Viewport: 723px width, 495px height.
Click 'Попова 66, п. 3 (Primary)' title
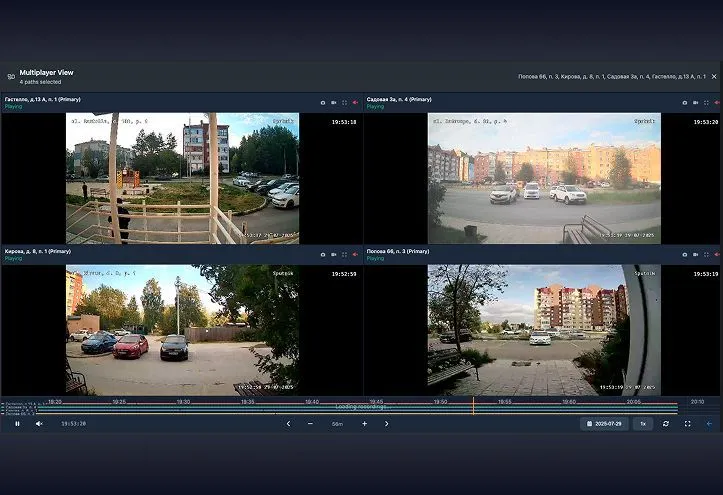point(398,251)
